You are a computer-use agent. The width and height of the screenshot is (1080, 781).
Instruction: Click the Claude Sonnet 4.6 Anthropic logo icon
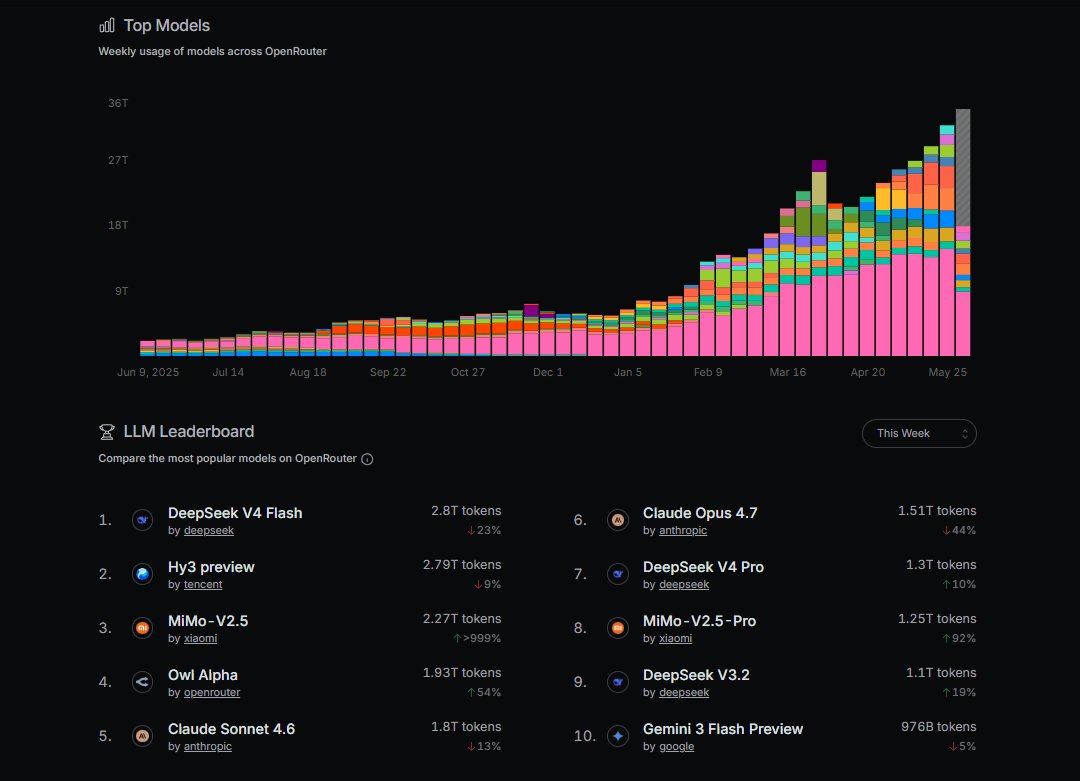(x=143, y=736)
